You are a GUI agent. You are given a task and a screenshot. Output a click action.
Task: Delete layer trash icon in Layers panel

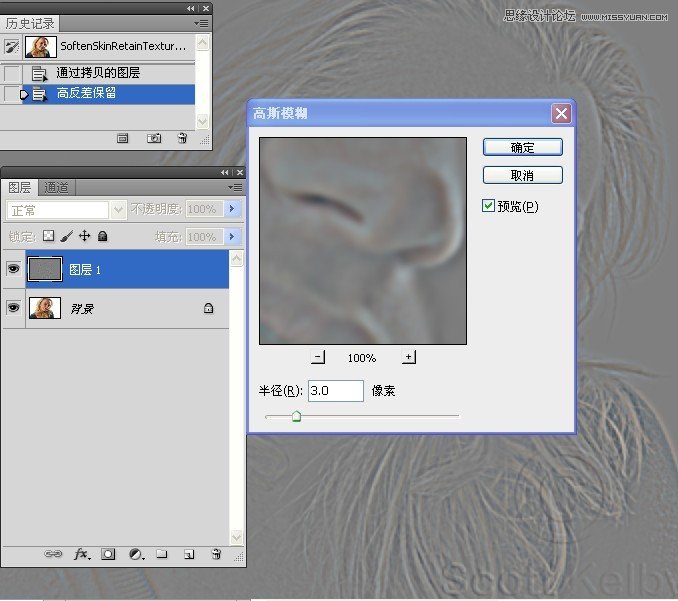click(216, 554)
